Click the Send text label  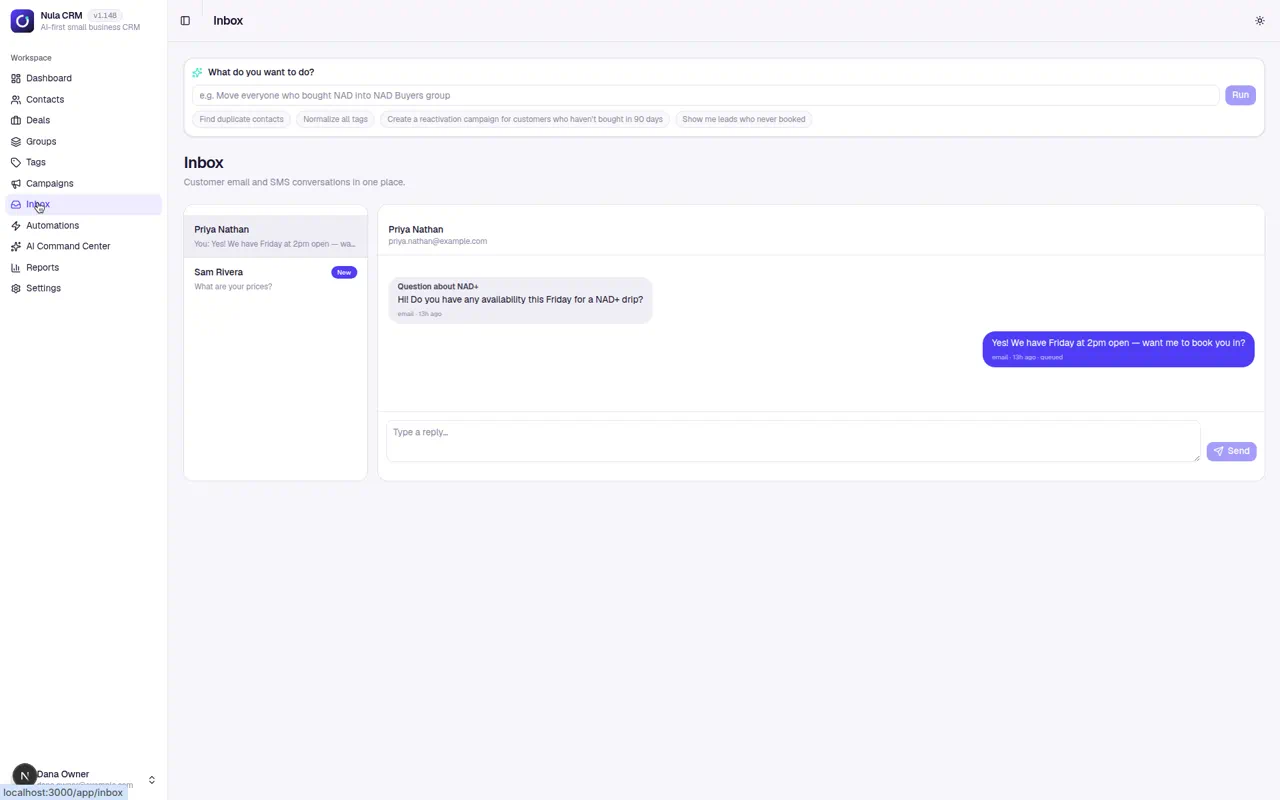(1238, 451)
